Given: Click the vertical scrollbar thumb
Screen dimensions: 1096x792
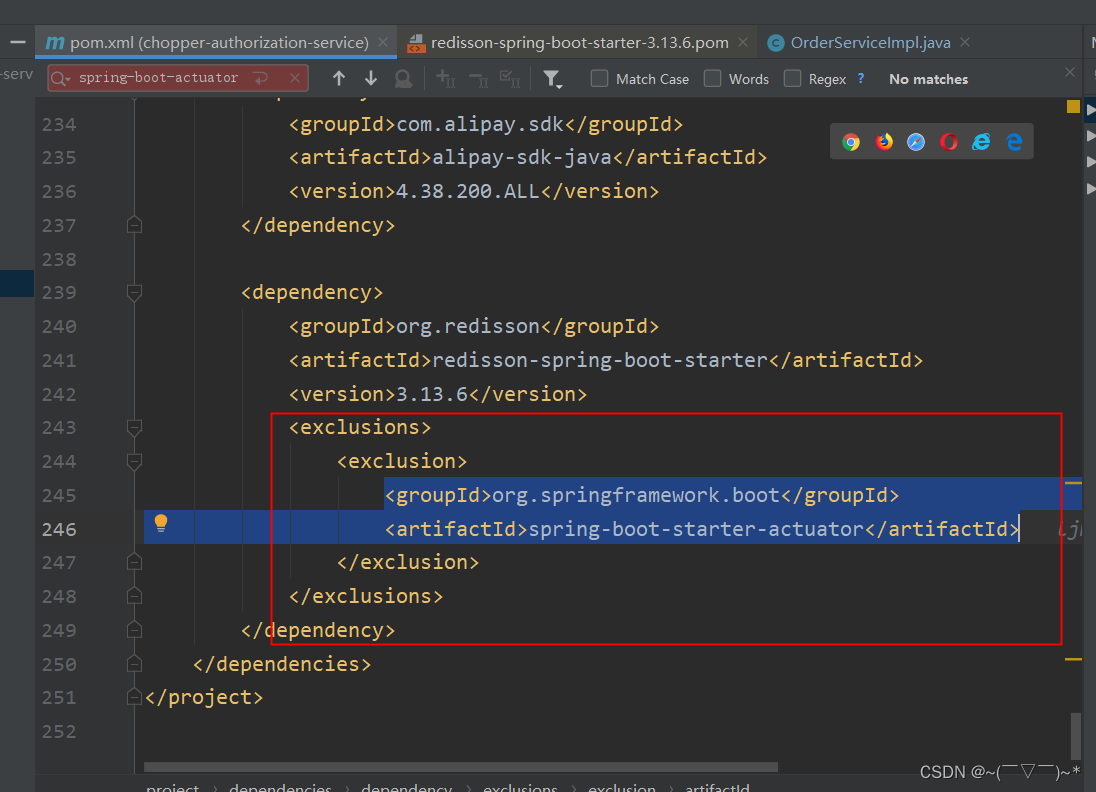Looking at the screenshot, I should pos(1075,735).
